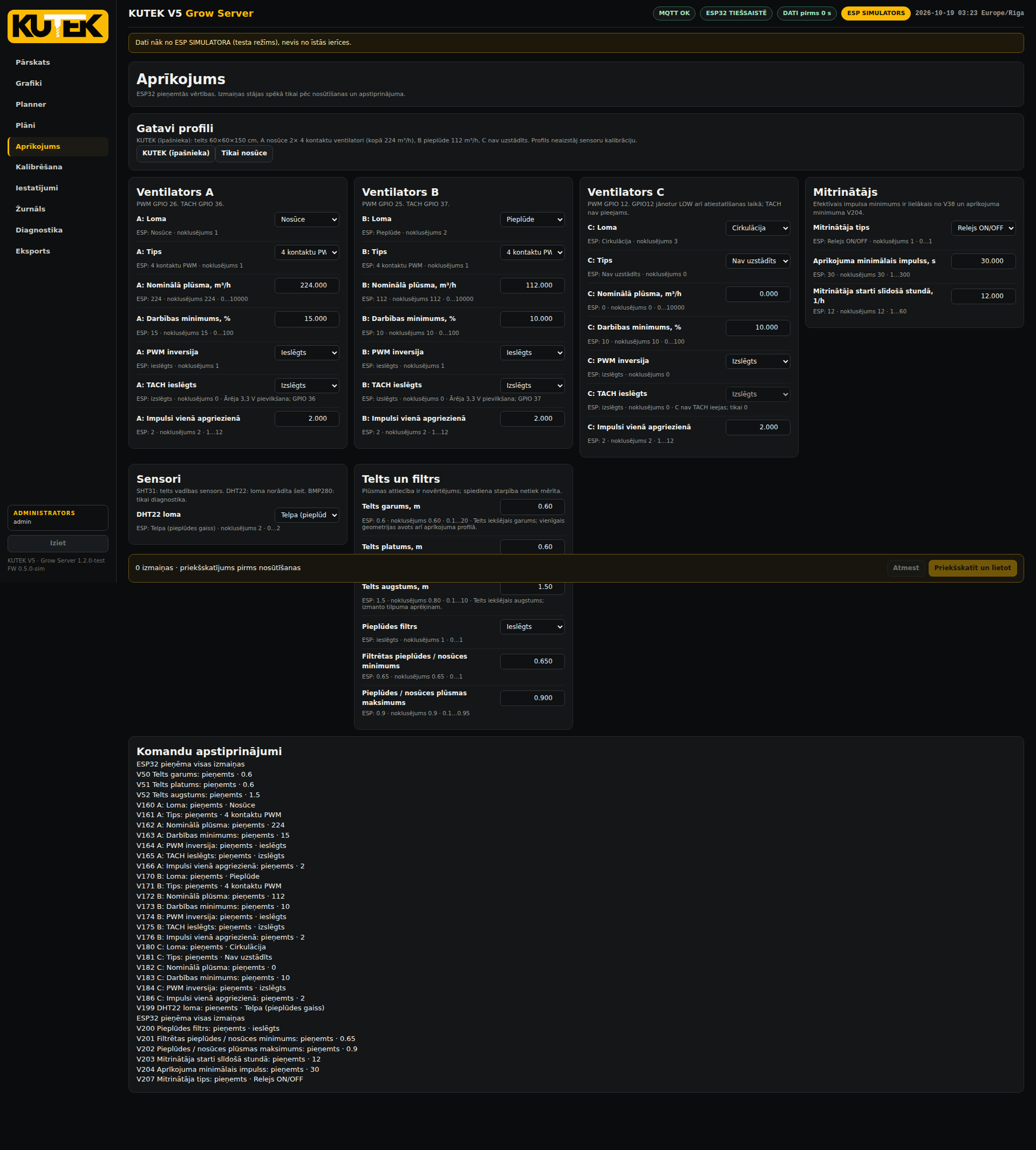Click the DATI pirms 0 s badge
The width and height of the screenshot is (1036, 1150).
coord(806,13)
